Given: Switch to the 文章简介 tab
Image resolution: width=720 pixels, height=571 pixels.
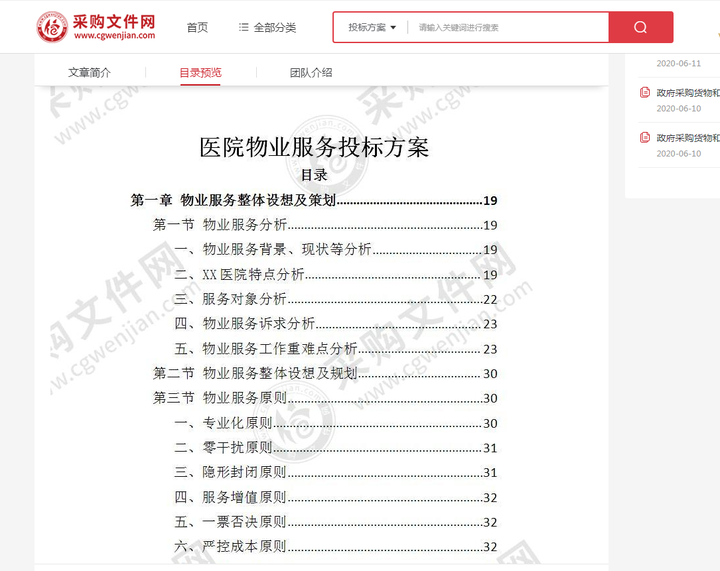Looking at the screenshot, I should tap(90, 73).
